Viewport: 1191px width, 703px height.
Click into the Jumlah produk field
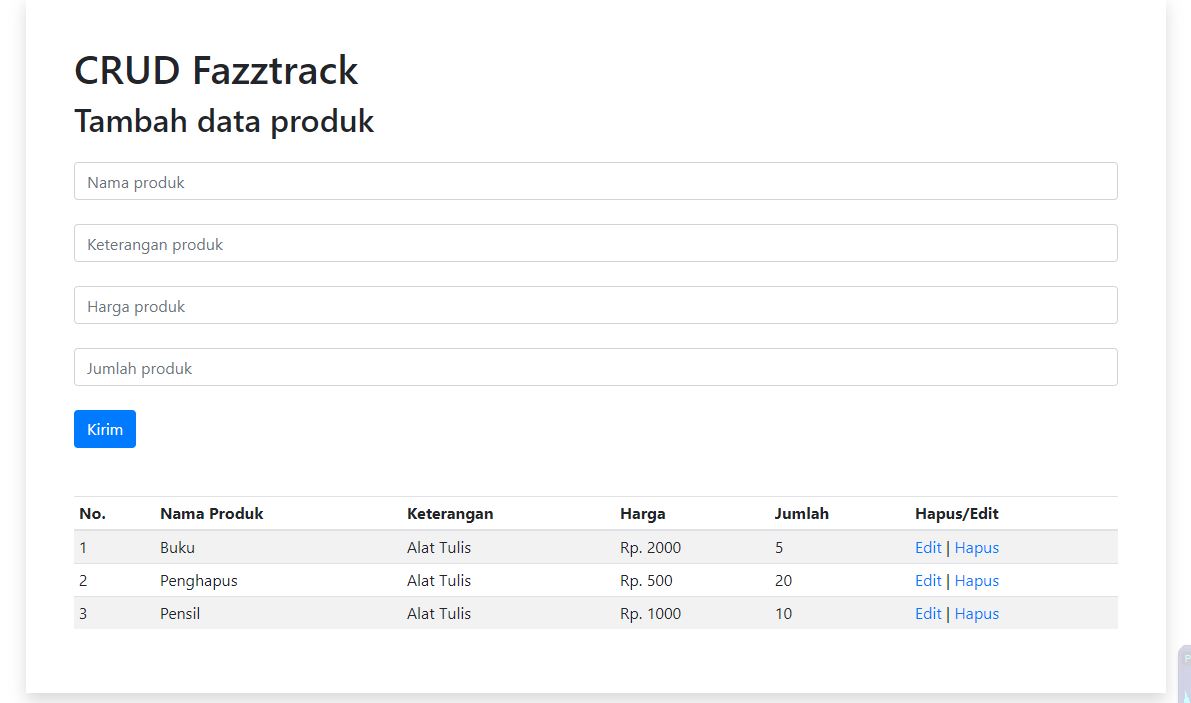pyautogui.click(x=596, y=367)
